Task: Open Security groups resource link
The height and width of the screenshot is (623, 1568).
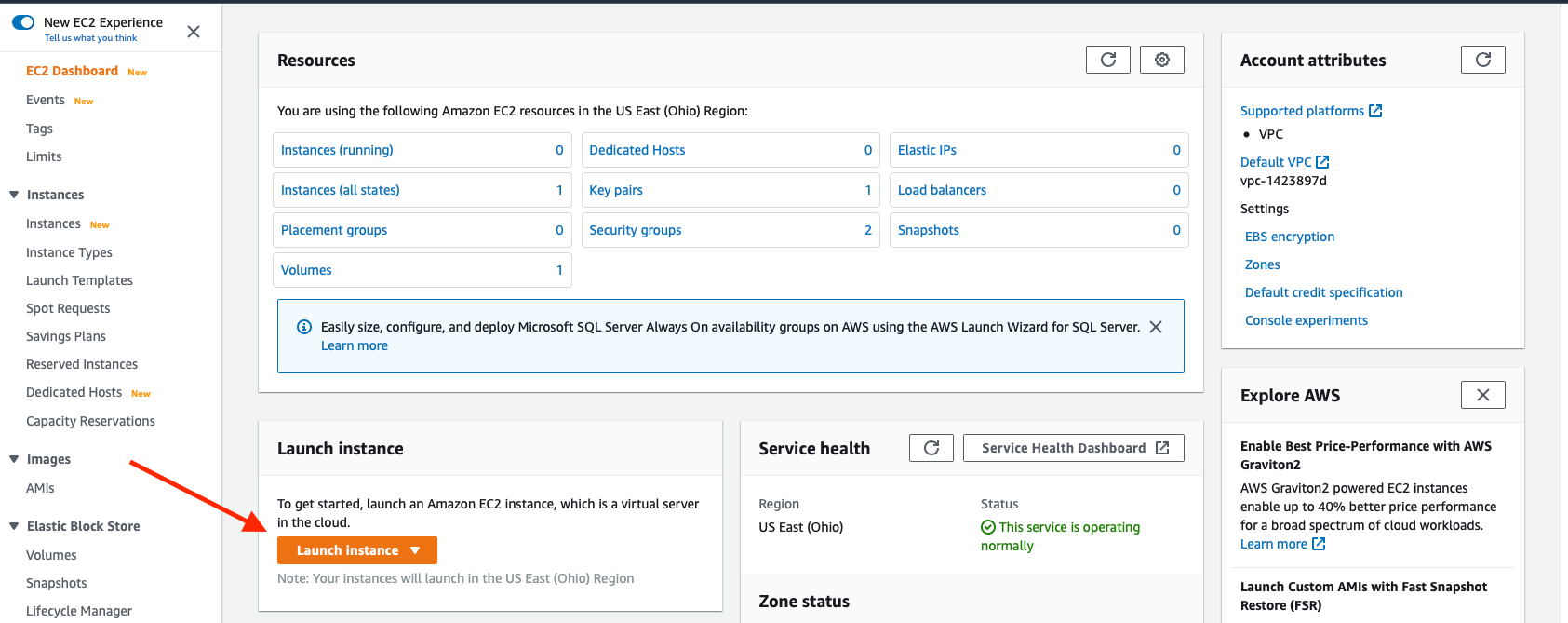Action: 636,230
